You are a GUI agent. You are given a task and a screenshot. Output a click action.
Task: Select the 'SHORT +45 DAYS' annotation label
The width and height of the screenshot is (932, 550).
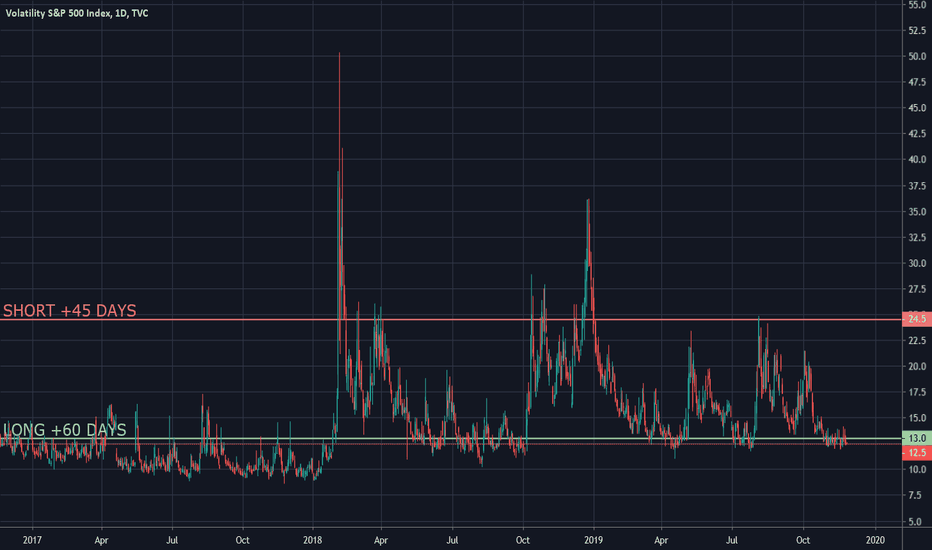(x=70, y=310)
